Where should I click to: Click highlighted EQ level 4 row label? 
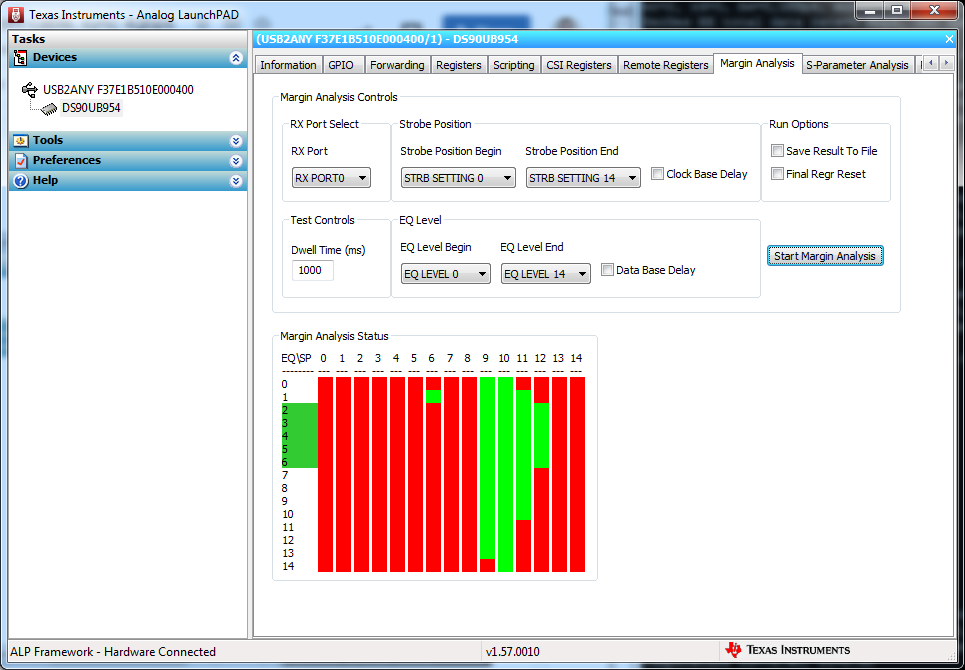(285, 436)
